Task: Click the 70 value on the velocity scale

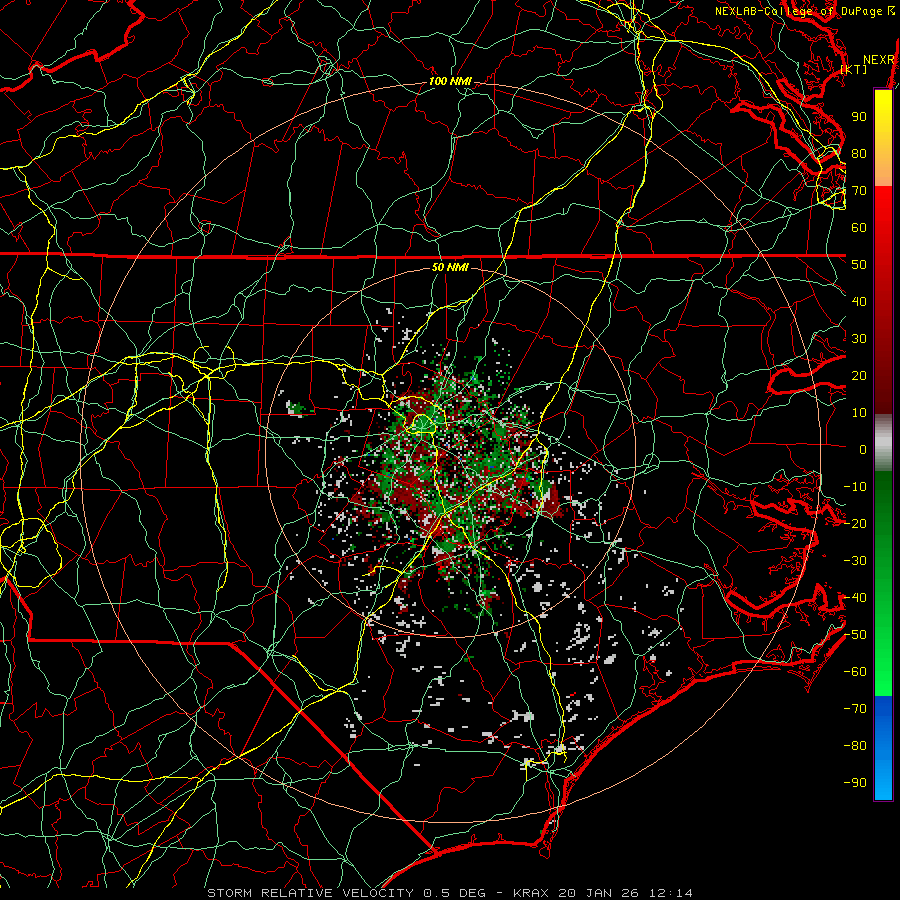Action: (x=859, y=191)
